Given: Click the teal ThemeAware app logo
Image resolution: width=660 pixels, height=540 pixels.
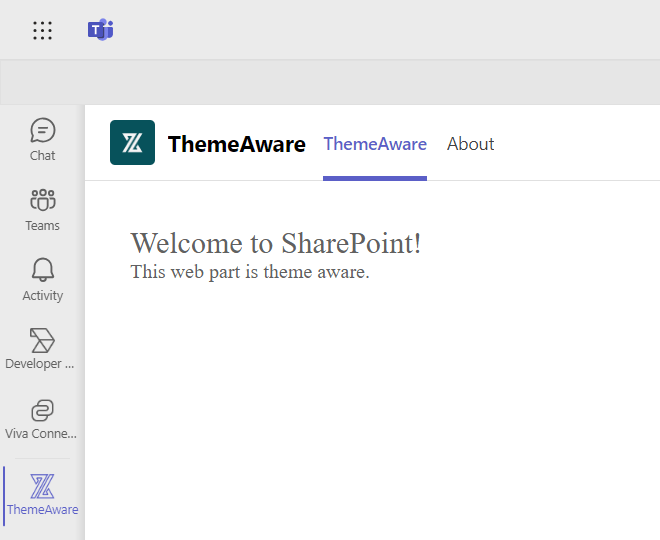Looking at the screenshot, I should pos(132,143).
